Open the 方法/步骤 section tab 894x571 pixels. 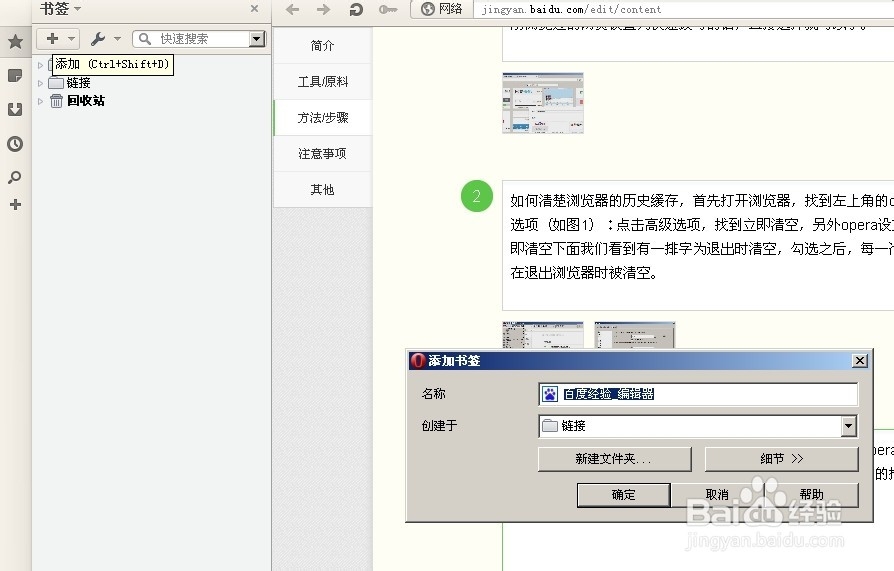point(322,118)
